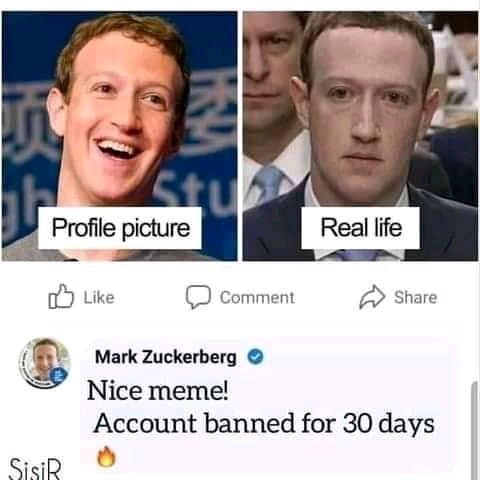480x480 pixels.
Task: Click the thumbs-up Like icon
Action: 61,296
